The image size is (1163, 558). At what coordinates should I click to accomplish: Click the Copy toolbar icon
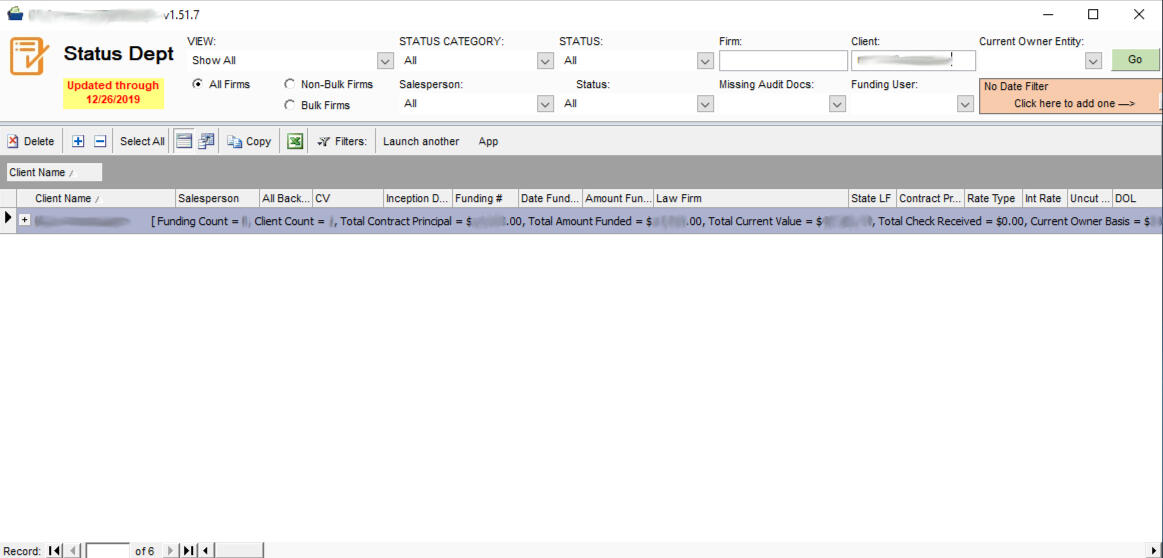(x=235, y=142)
